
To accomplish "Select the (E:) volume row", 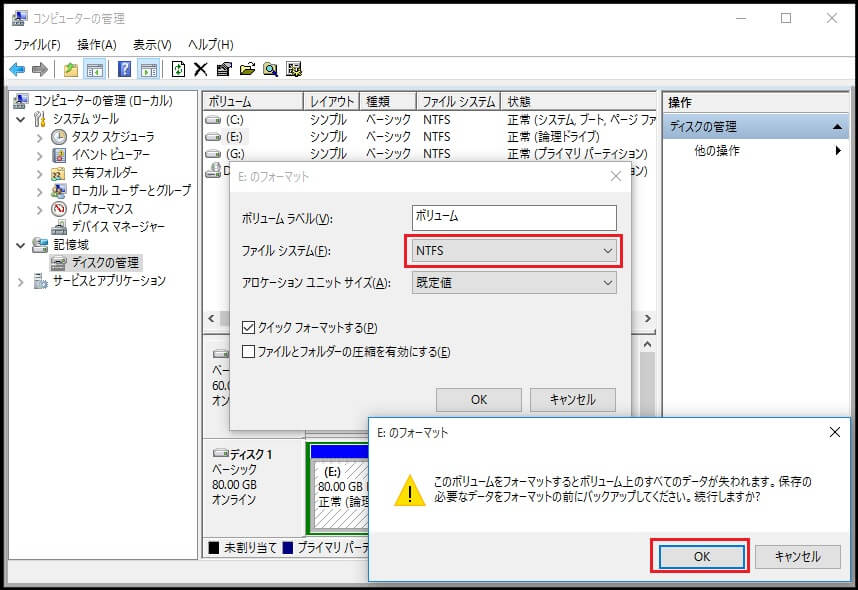I will click(430, 137).
